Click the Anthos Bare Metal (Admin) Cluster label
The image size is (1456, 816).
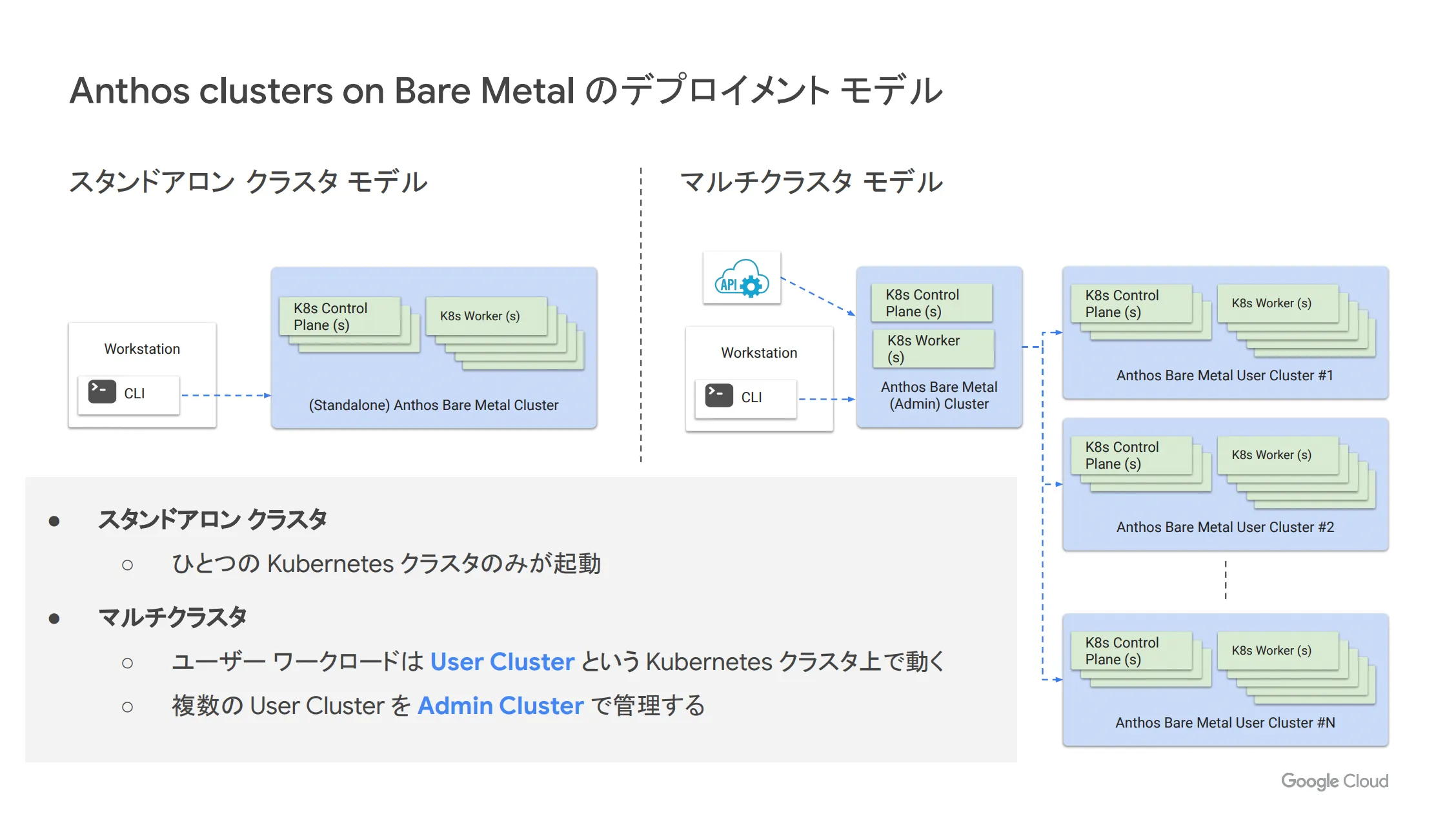(x=939, y=395)
